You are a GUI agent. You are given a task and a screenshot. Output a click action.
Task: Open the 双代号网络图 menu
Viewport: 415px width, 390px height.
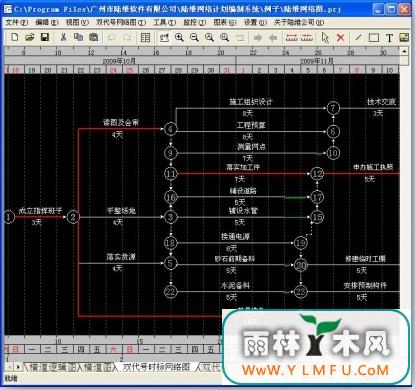[121, 22]
